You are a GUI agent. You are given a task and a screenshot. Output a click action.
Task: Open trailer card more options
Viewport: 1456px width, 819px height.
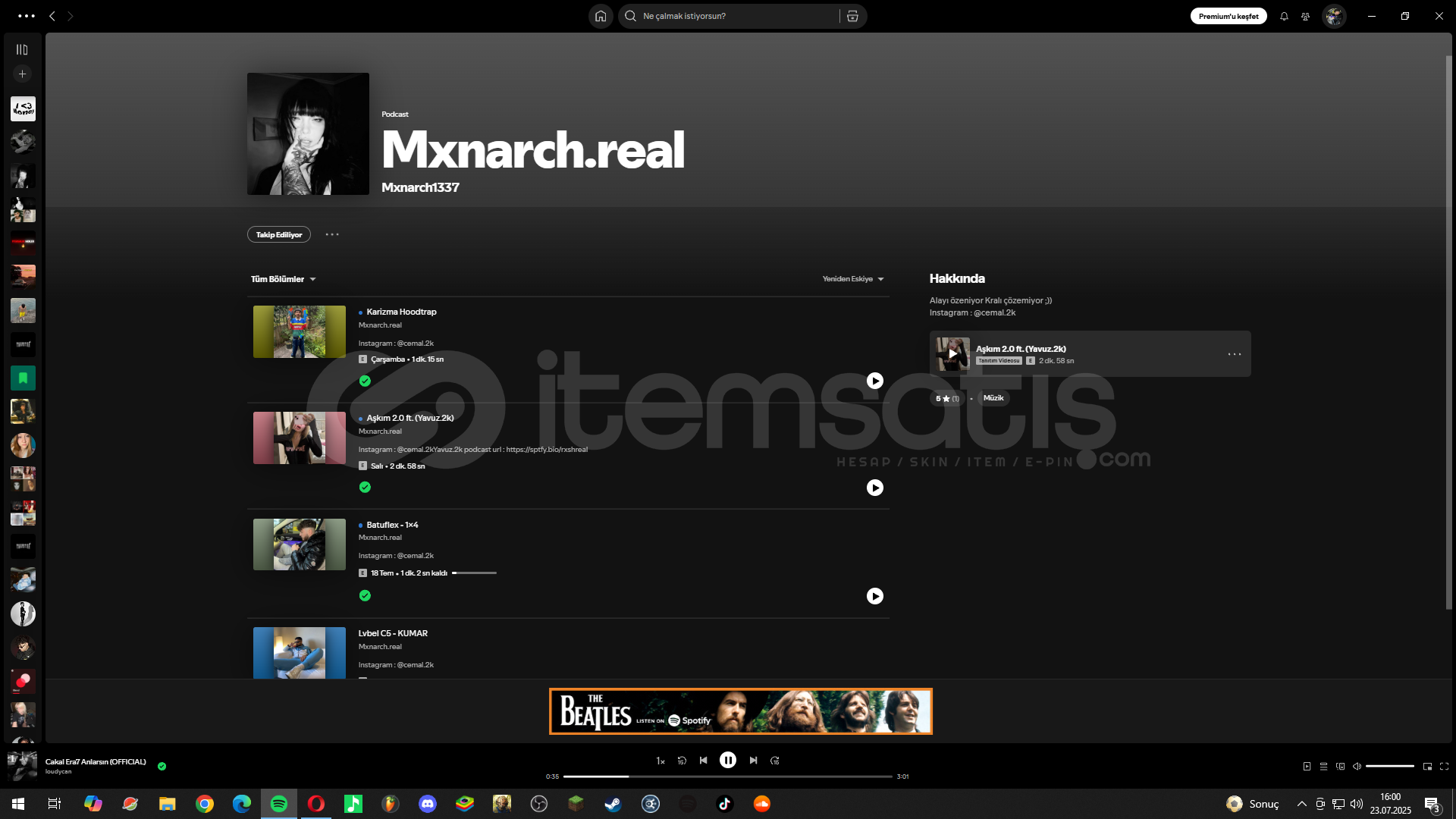[1235, 354]
